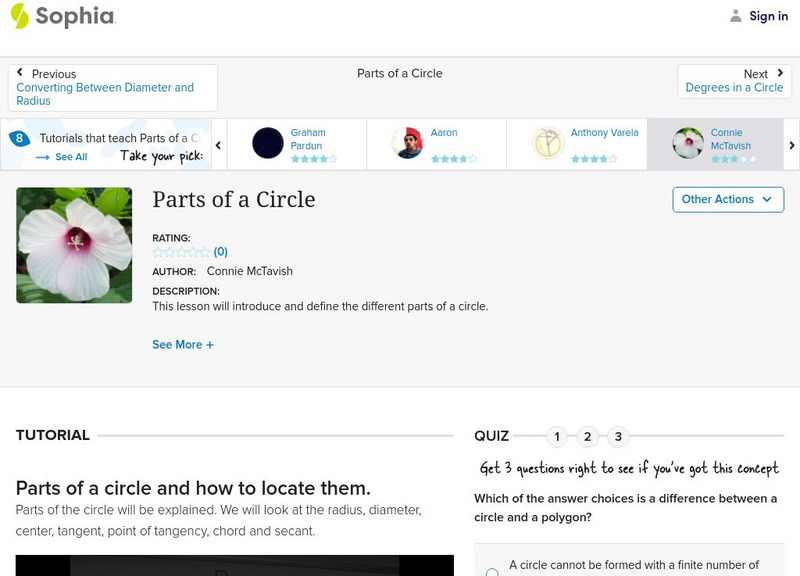Click the hibiscus flower tutorial thumbnail
800x576 pixels.
(x=74, y=245)
